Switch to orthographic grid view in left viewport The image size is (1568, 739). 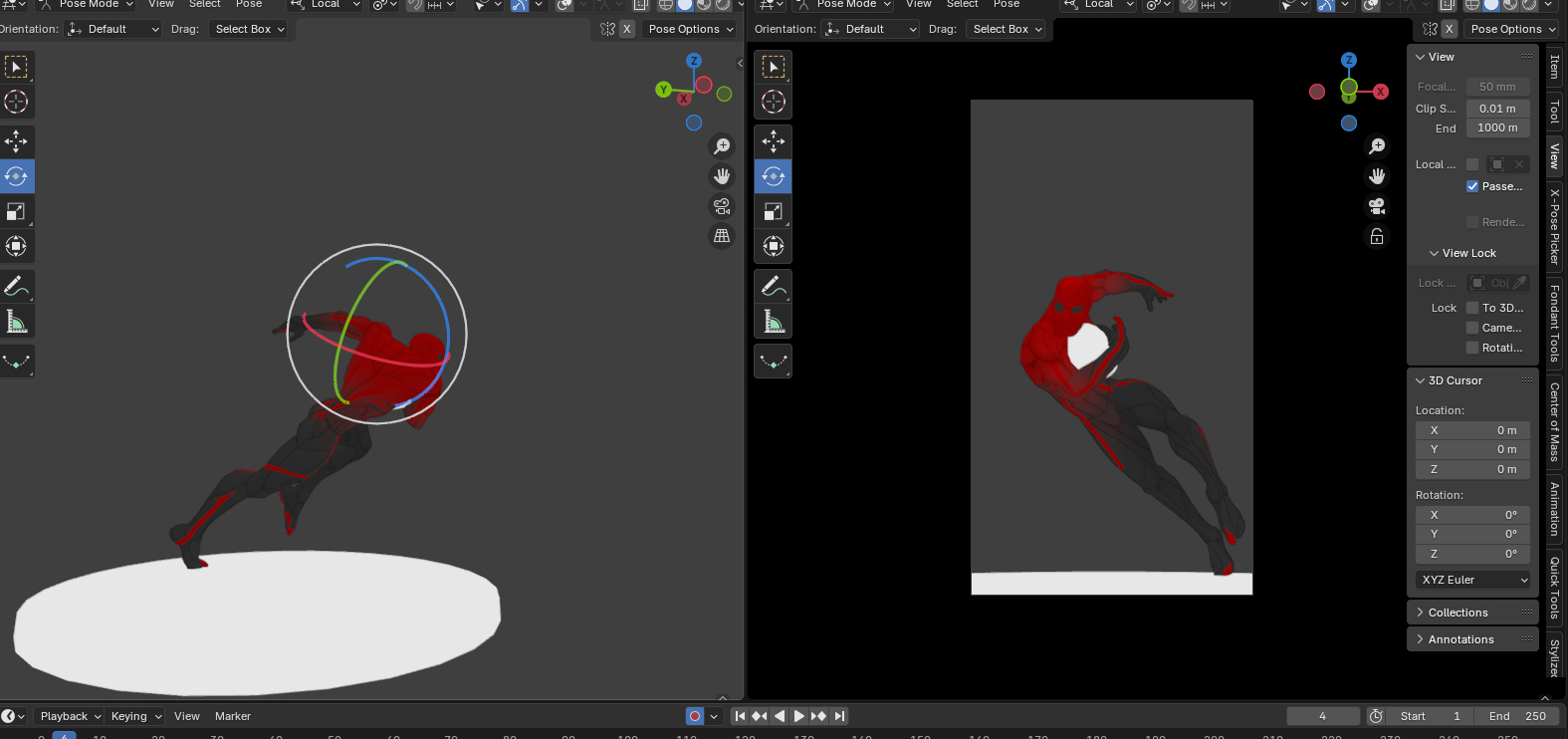tap(722, 236)
